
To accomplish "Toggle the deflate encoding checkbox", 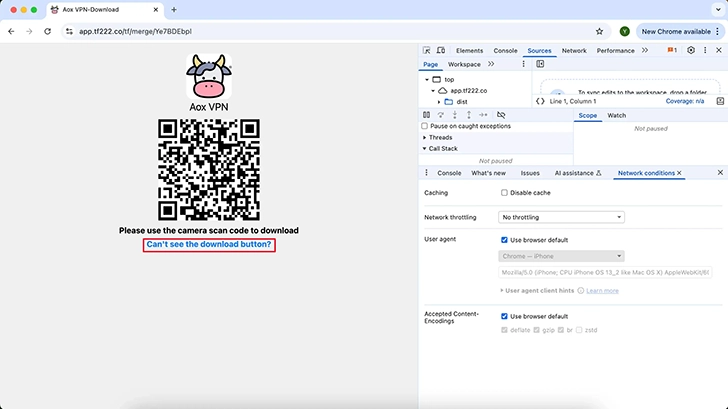I will pos(504,330).
